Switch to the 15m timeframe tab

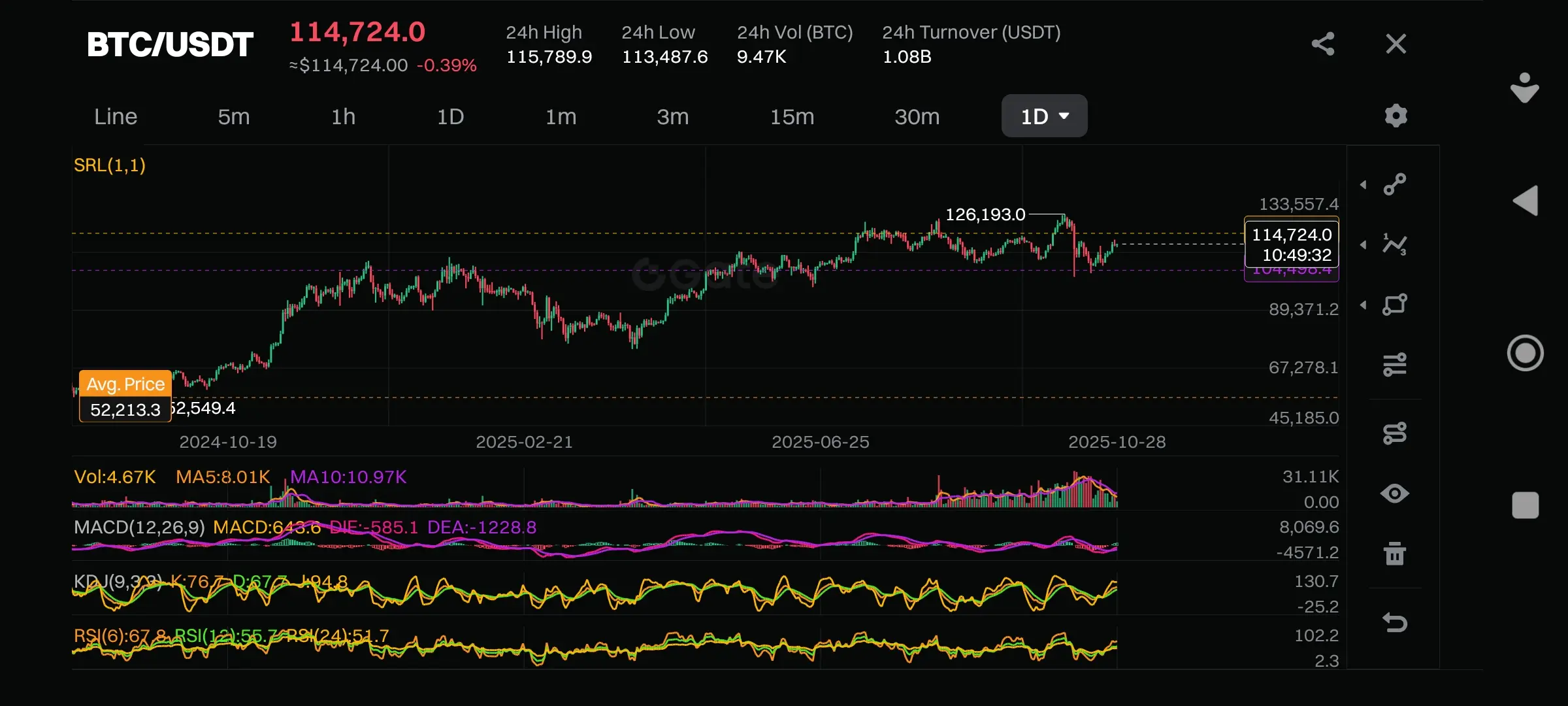point(792,116)
